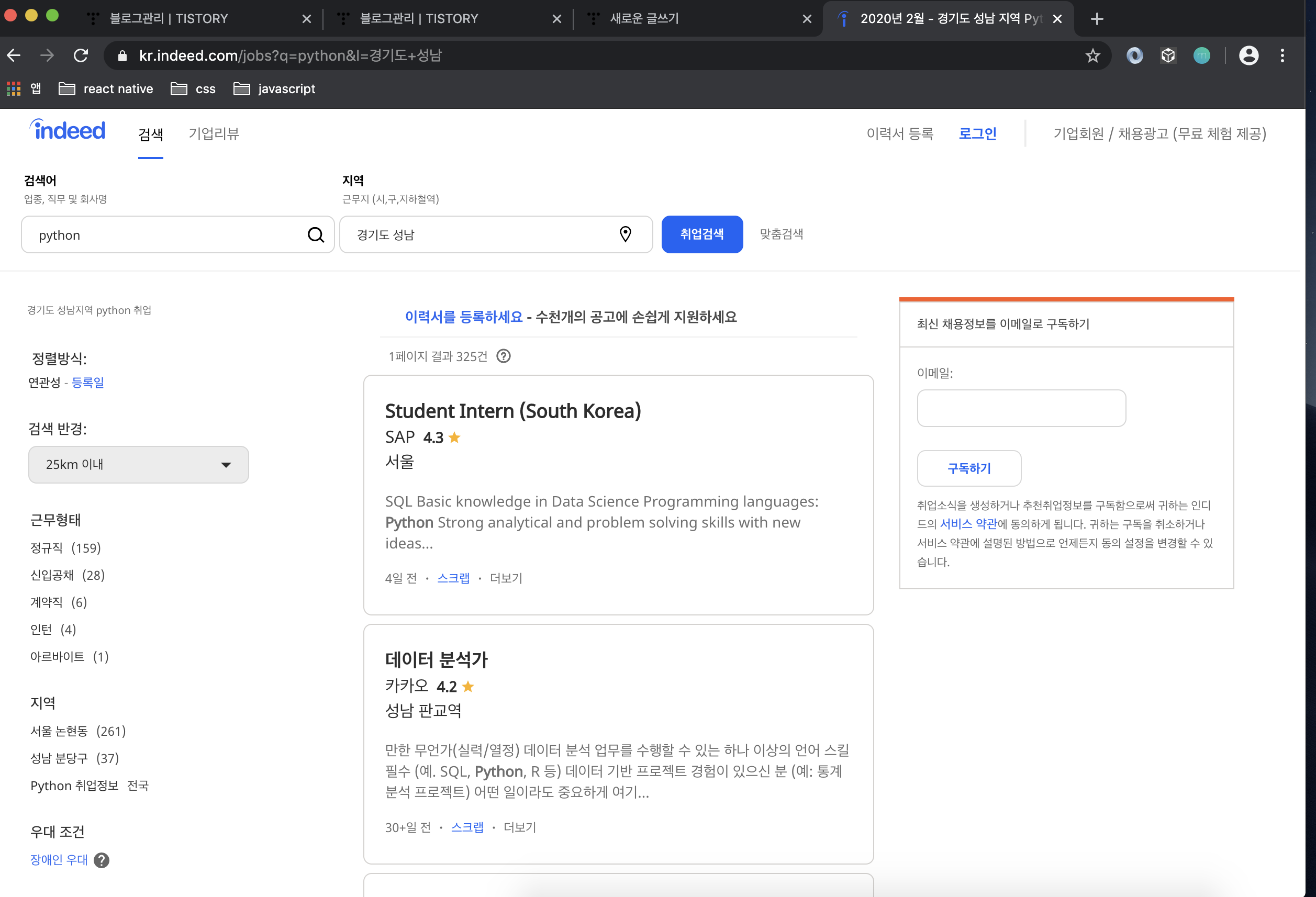Sort results by 등록일 link
Viewport: 1316px width, 897px height.
pos(88,382)
